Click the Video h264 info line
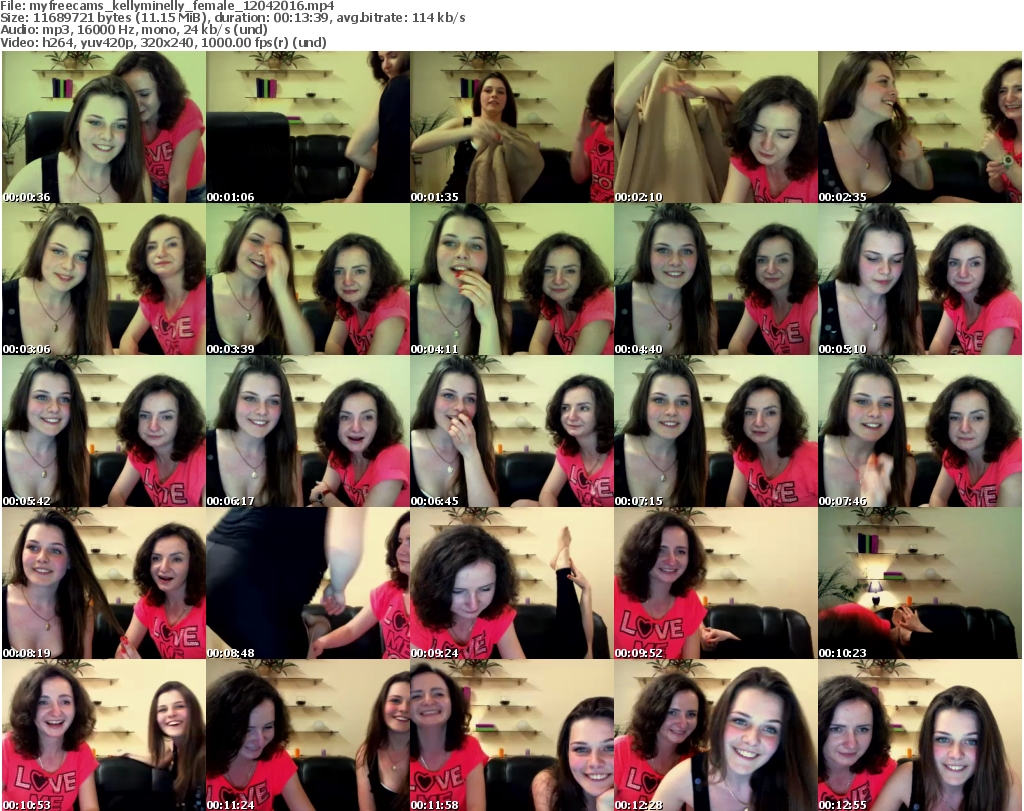The image size is (1024, 811). point(163,42)
